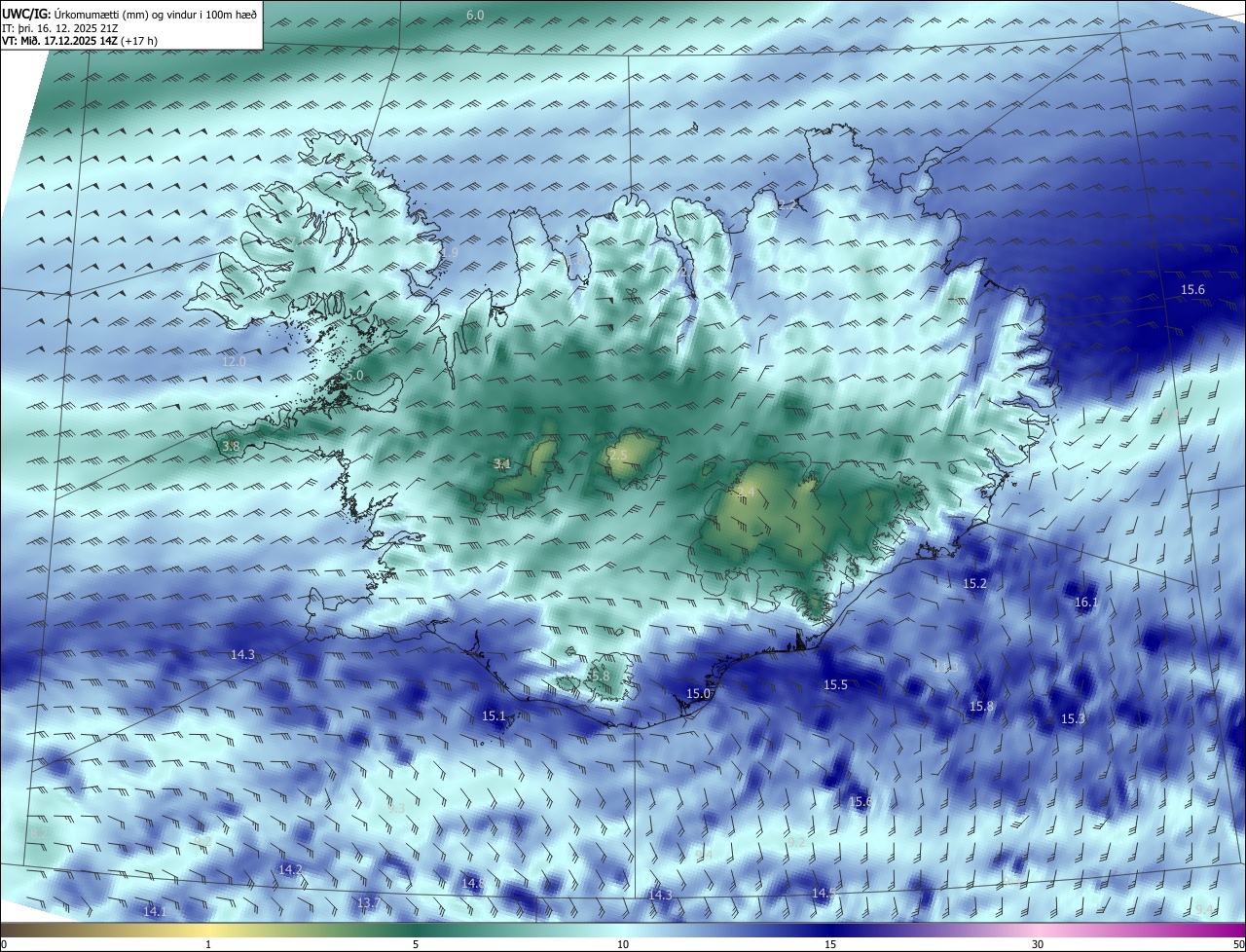Click the 15.2 value label
Viewport: 1246px width, 952px height.
tap(974, 584)
